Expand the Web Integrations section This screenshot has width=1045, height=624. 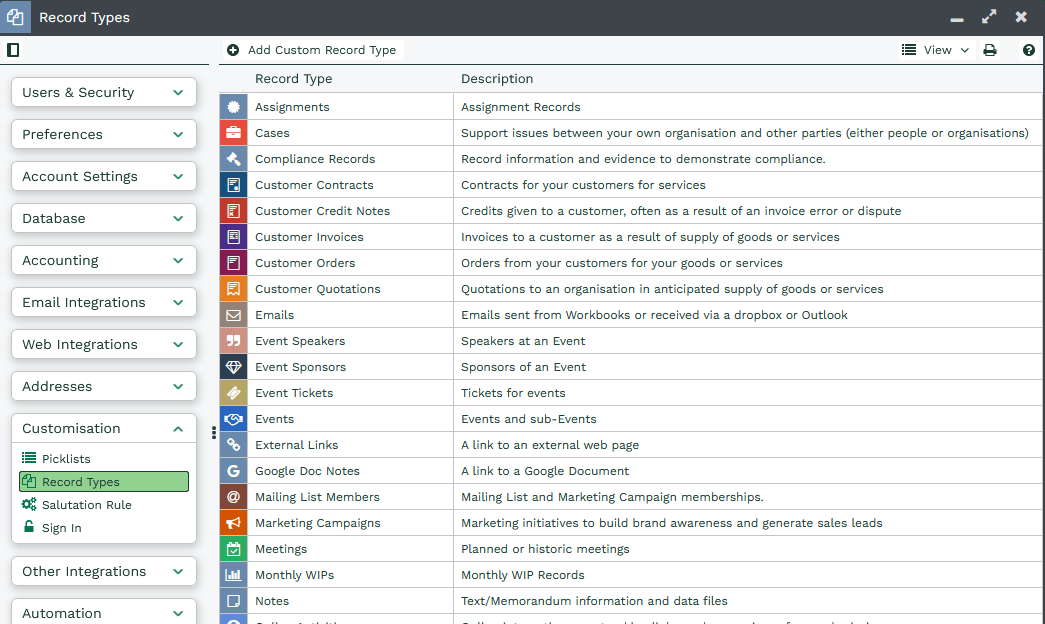tap(104, 344)
